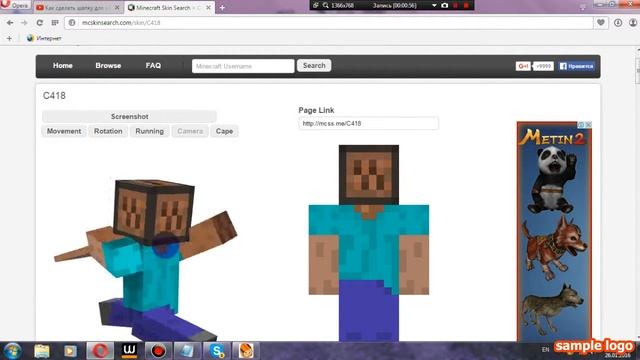640x360 pixels.
Task: Switch to the YouTube tab
Action: pyautogui.click(x=78, y=7)
